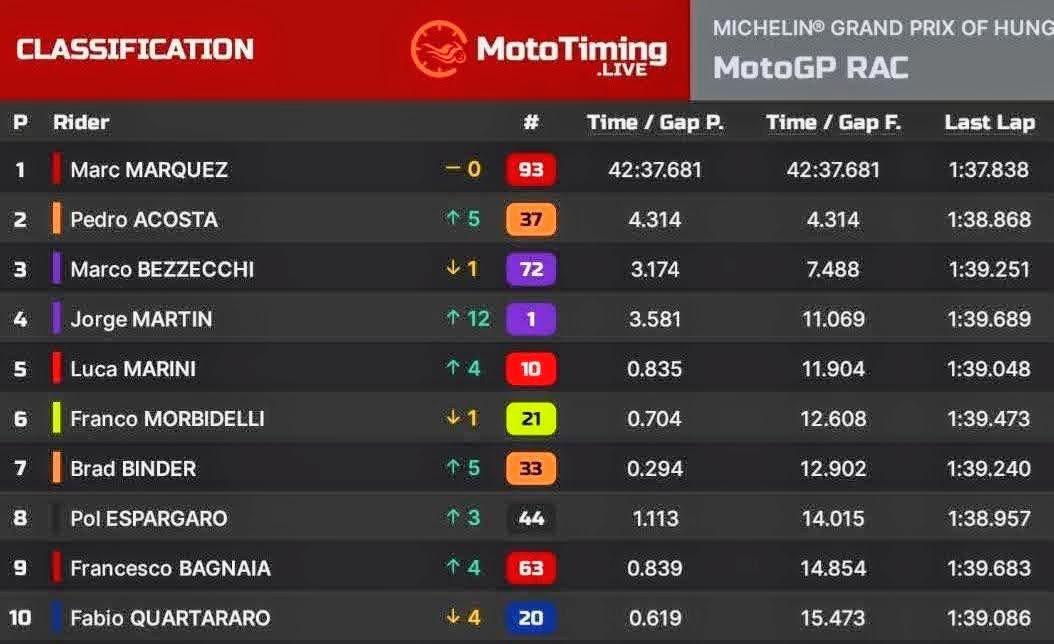Click Morbidelli's yellow number 21 badge

coord(531,418)
